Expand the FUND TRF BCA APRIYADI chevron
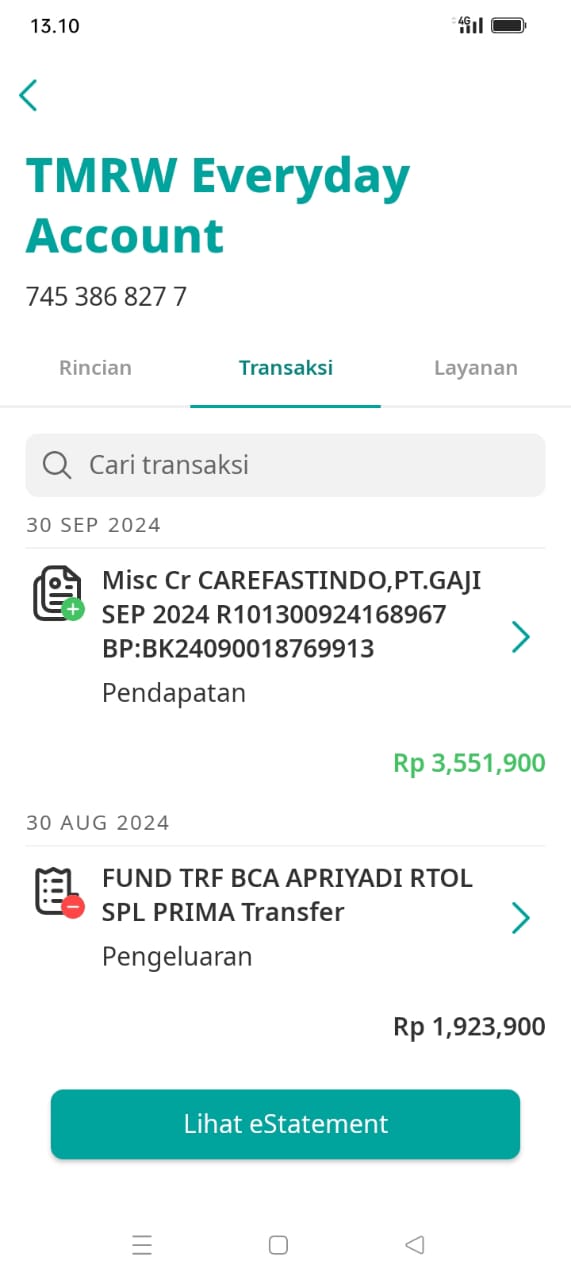 coord(520,918)
